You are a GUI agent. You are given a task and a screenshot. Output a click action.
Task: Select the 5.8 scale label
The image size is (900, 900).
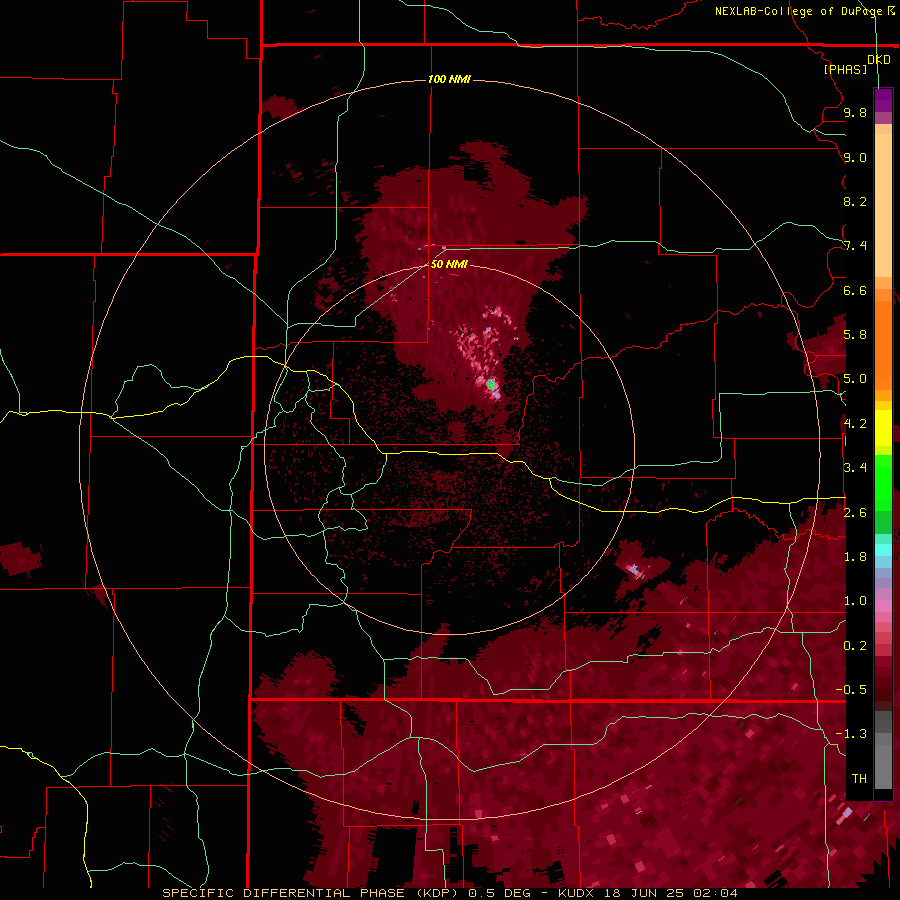(x=855, y=334)
